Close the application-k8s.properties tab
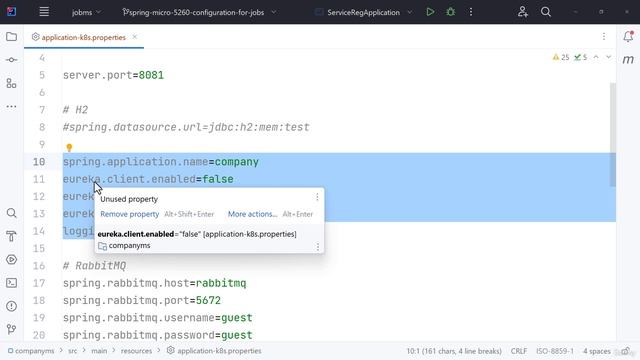 tap(134, 37)
